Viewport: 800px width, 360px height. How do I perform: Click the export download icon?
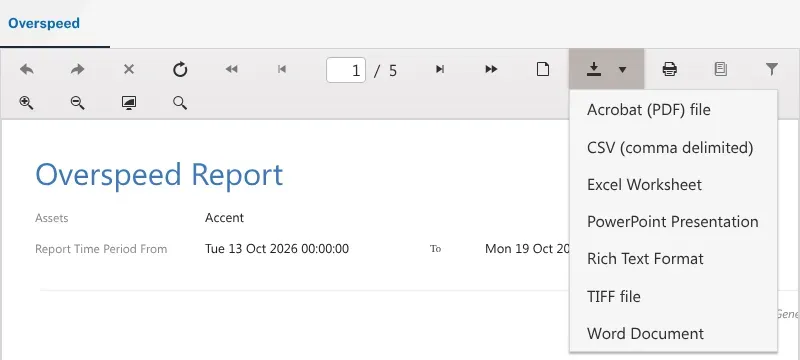click(x=593, y=69)
